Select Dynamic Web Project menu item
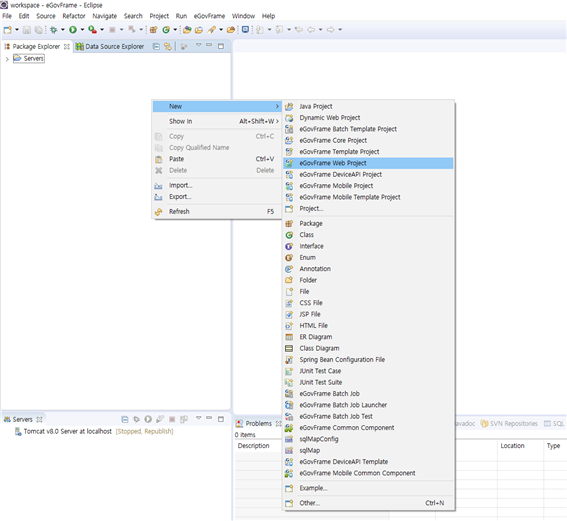 click(x=368, y=118)
